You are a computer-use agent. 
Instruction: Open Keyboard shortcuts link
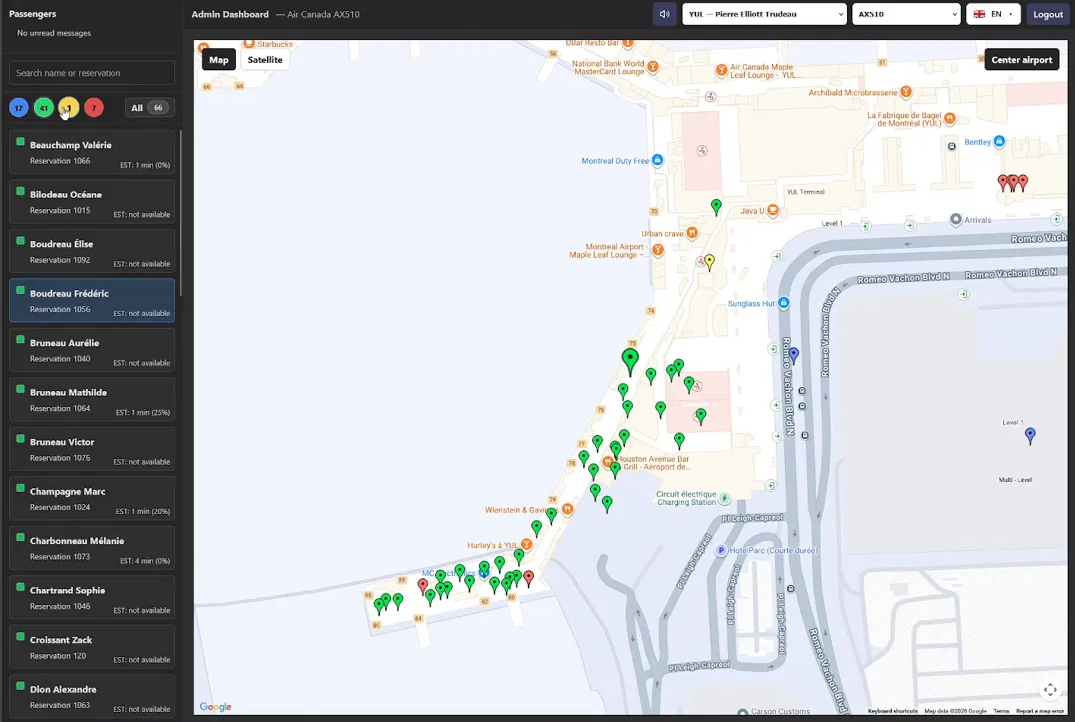892,711
